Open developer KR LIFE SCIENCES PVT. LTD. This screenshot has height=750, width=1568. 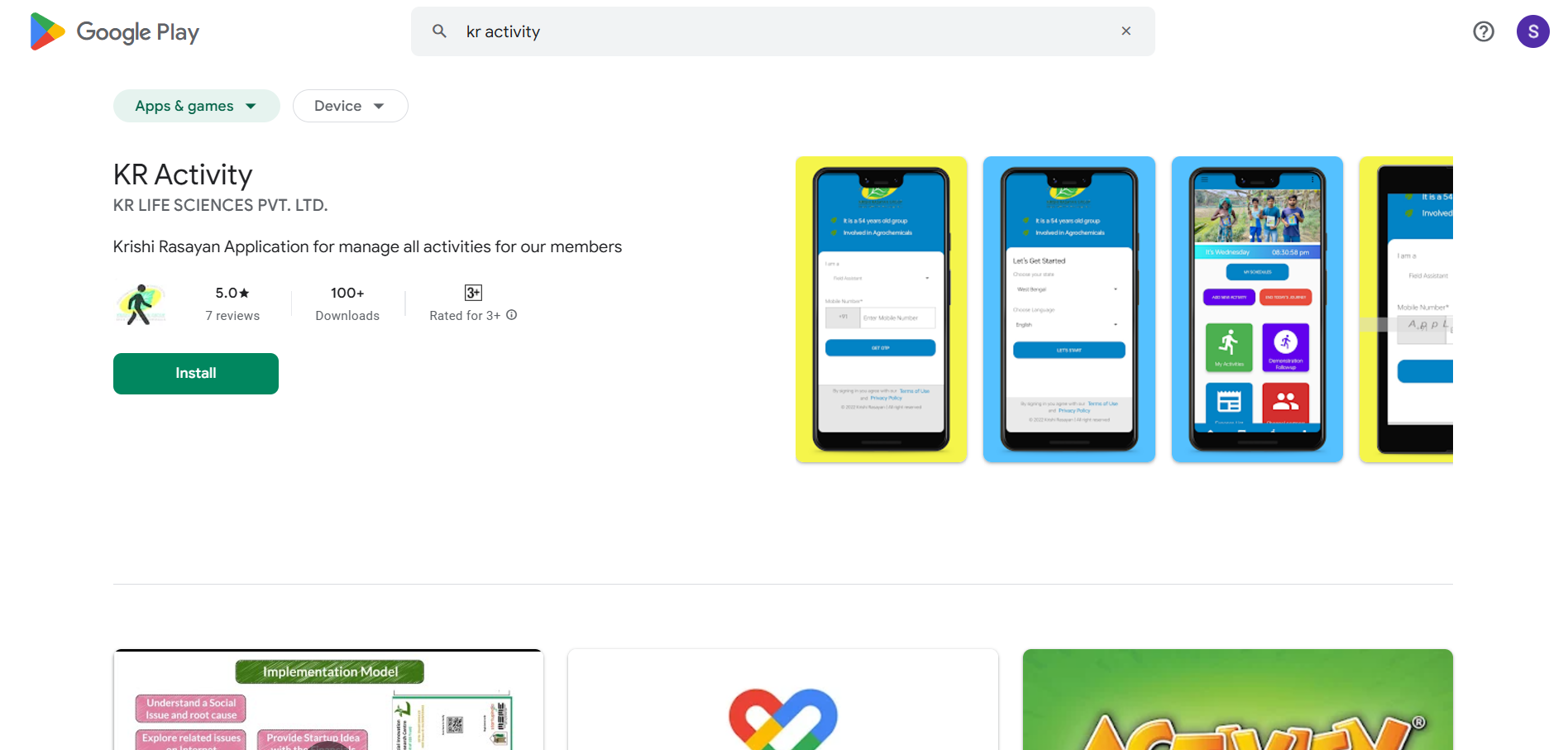221,205
